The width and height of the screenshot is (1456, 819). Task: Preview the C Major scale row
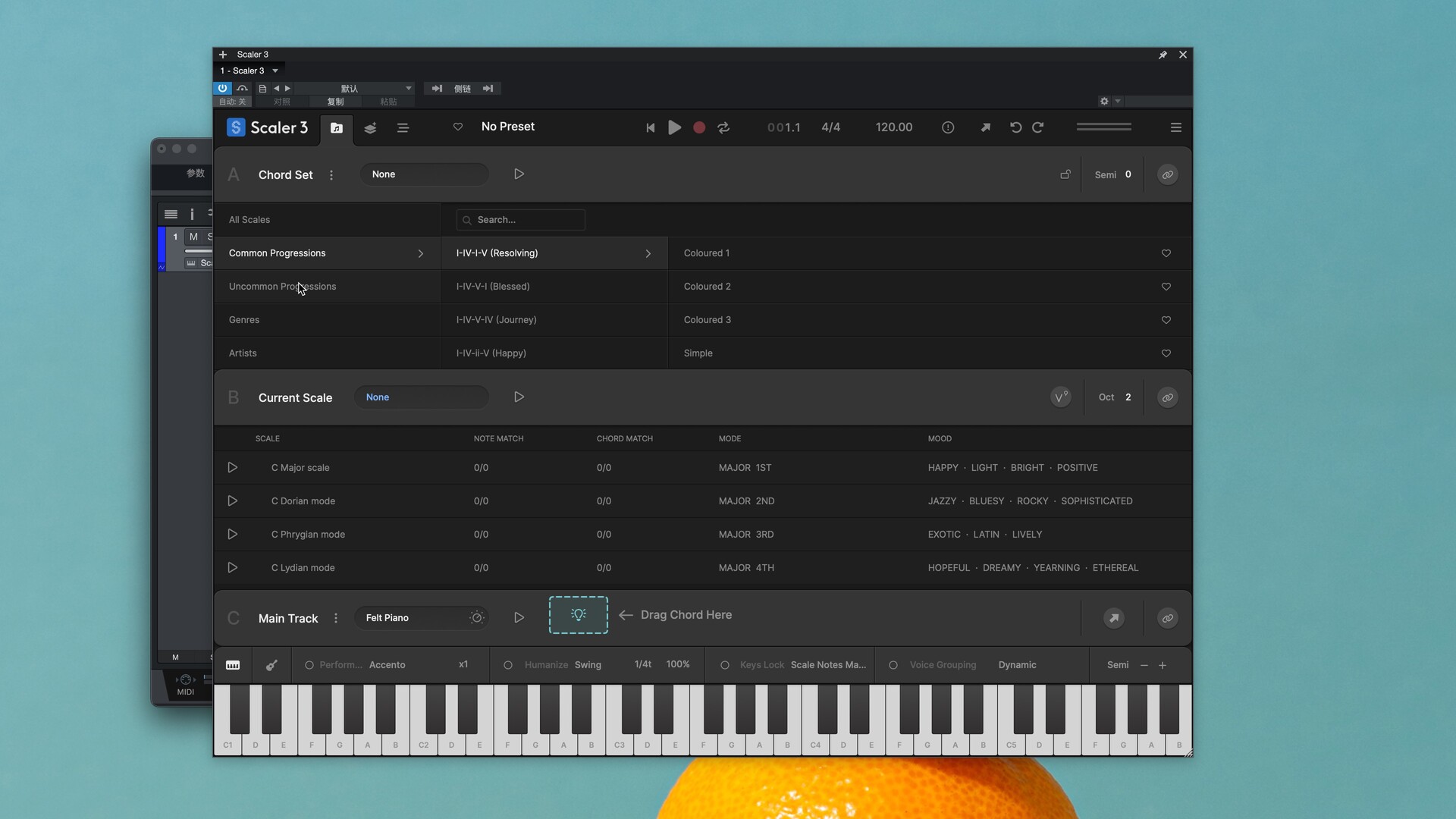pyautogui.click(x=233, y=468)
